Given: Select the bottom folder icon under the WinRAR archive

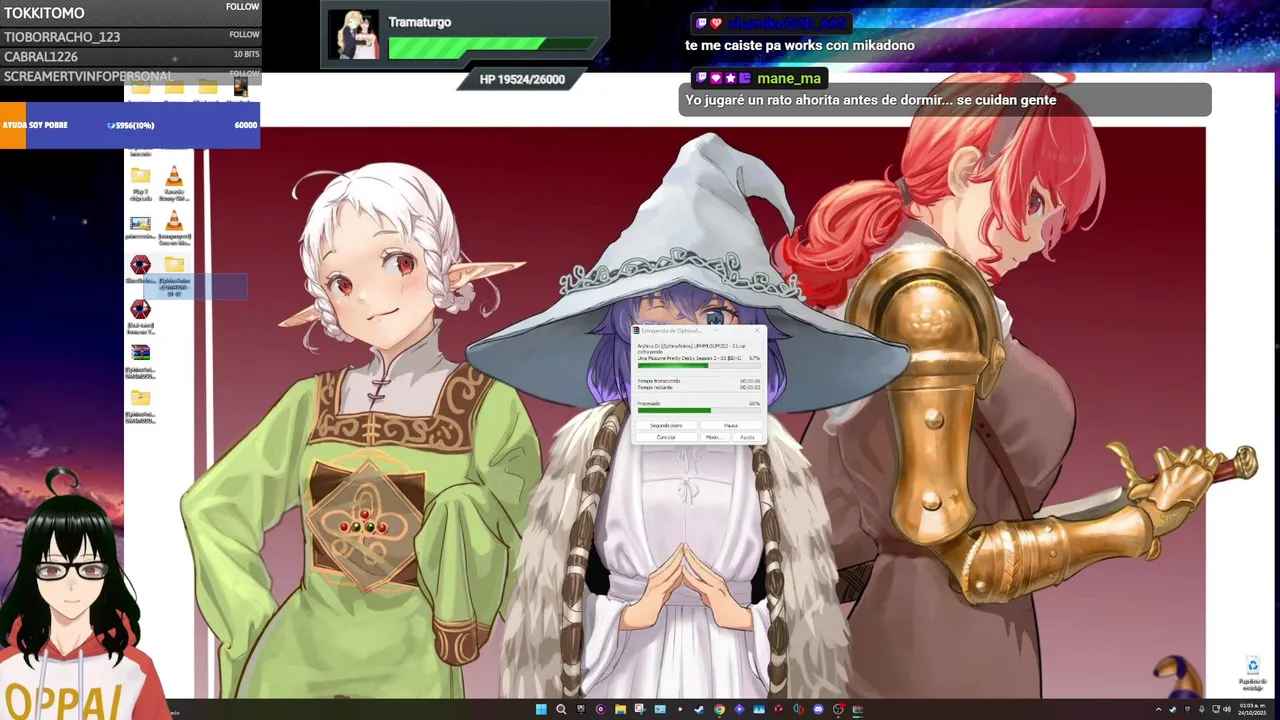Looking at the screenshot, I should [141, 397].
